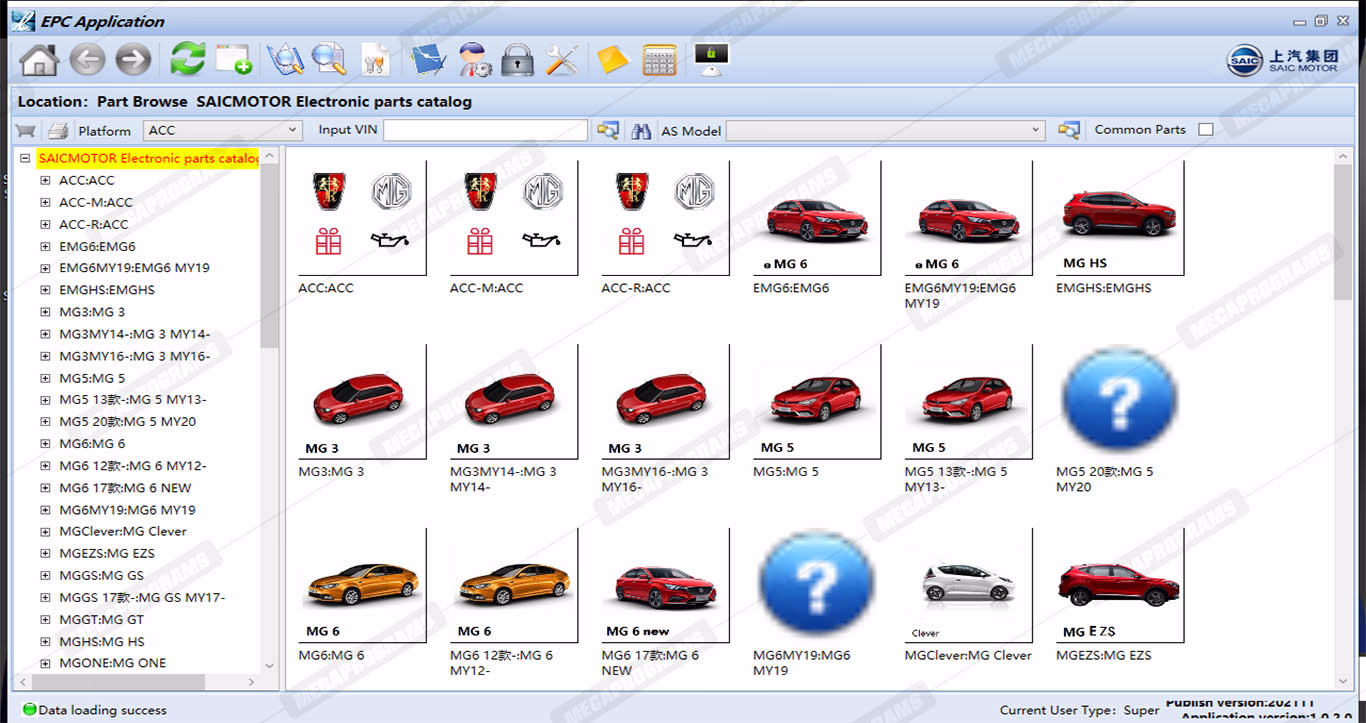Click in the Input VIN field
This screenshot has height=723, width=1366.
click(485, 130)
